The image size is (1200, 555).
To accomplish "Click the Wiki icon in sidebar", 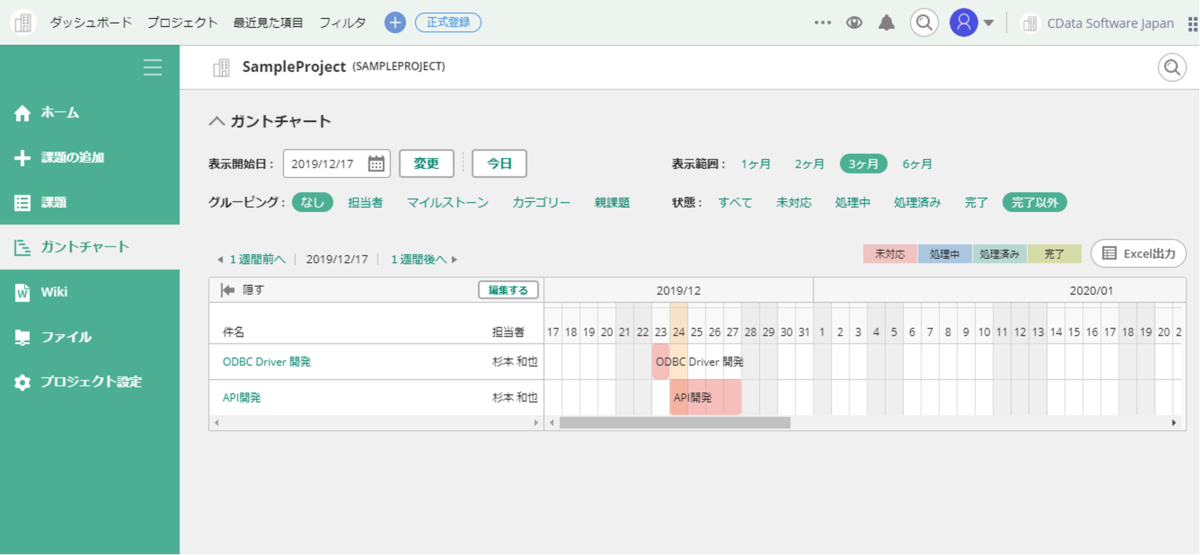I will tap(22, 292).
